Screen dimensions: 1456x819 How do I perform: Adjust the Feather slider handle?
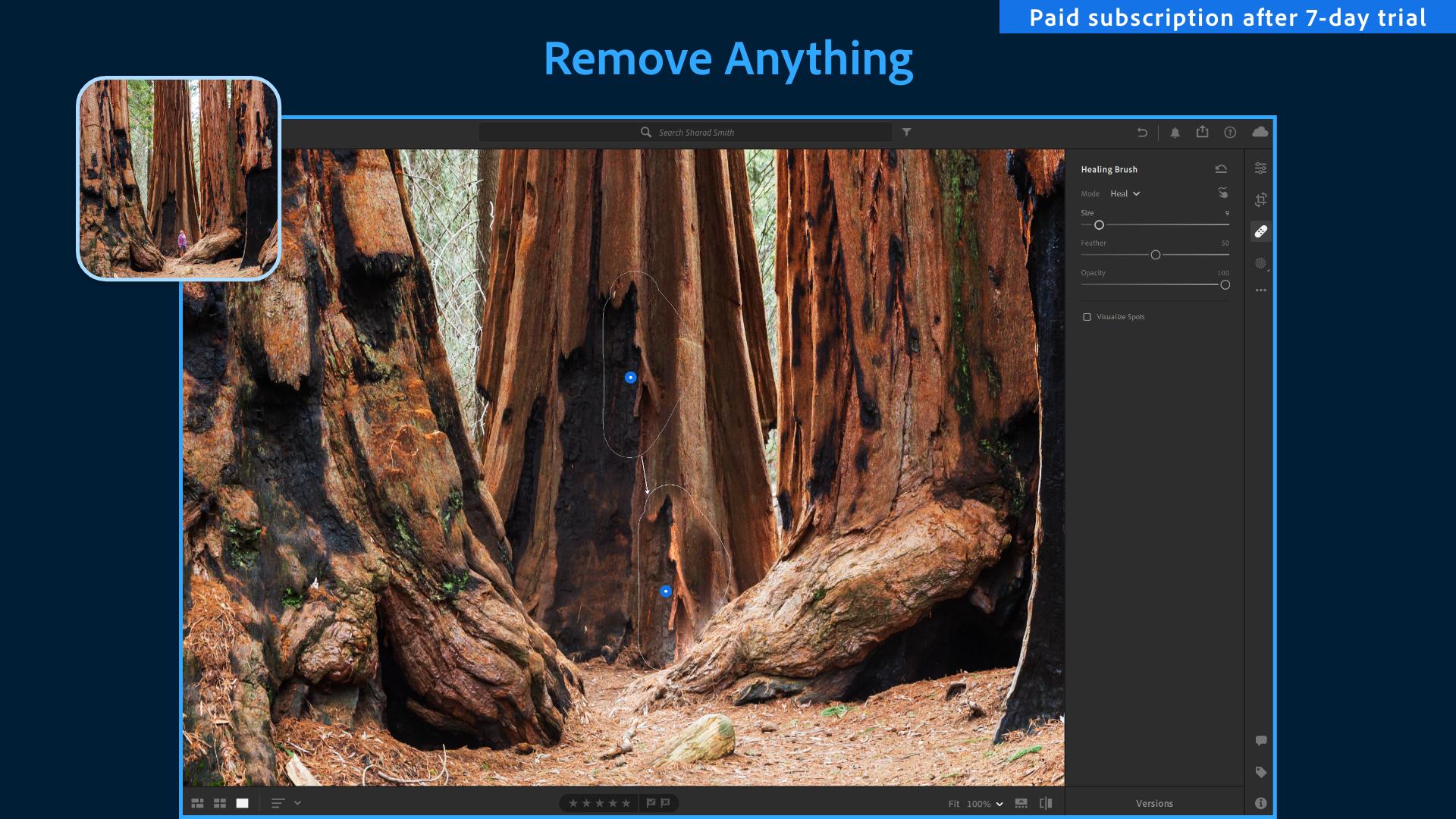pos(1155,256)
